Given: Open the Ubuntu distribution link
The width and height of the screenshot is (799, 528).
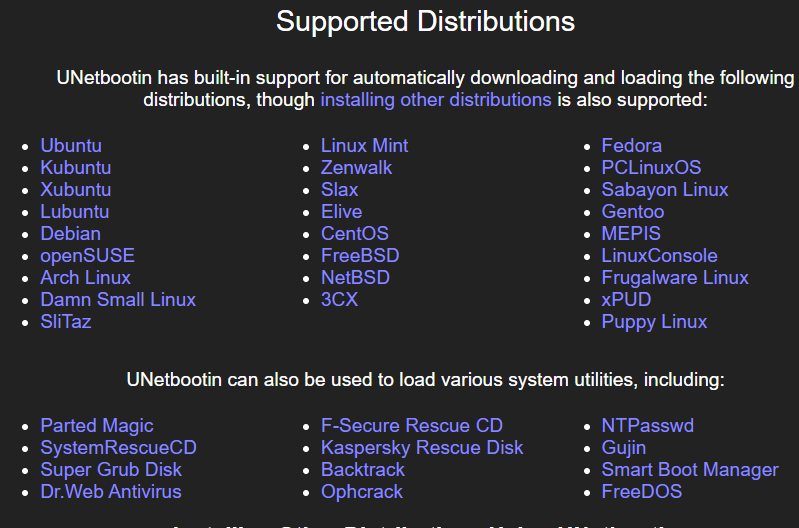Looking at the screenshot, I should tap(71, 146).
